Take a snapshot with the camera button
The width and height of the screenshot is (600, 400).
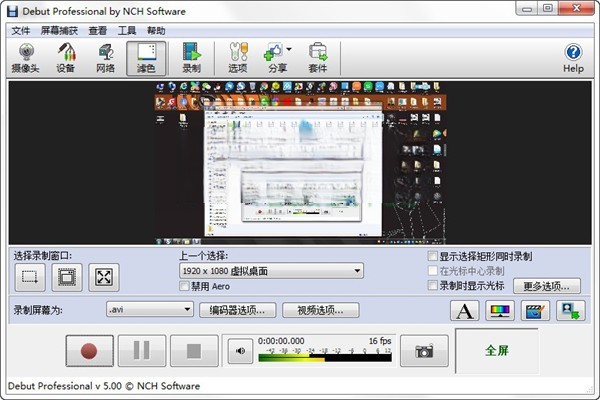pos(424,351)
